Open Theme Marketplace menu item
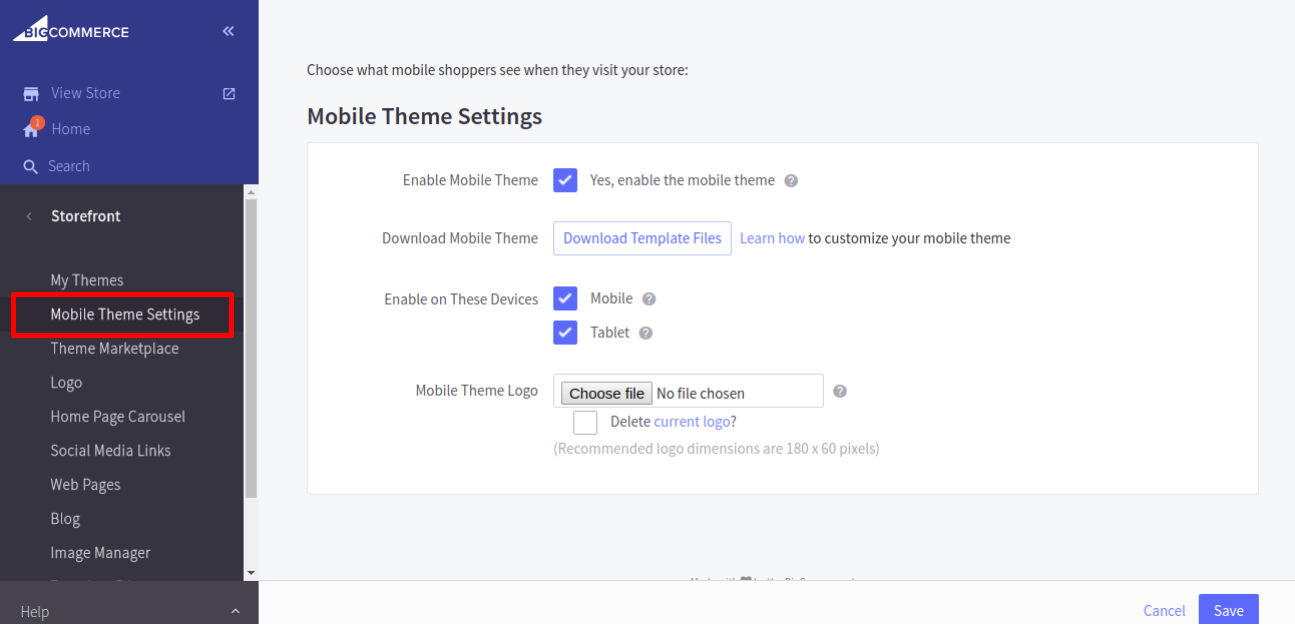The image size is (1295, 630). coord(115,349)
